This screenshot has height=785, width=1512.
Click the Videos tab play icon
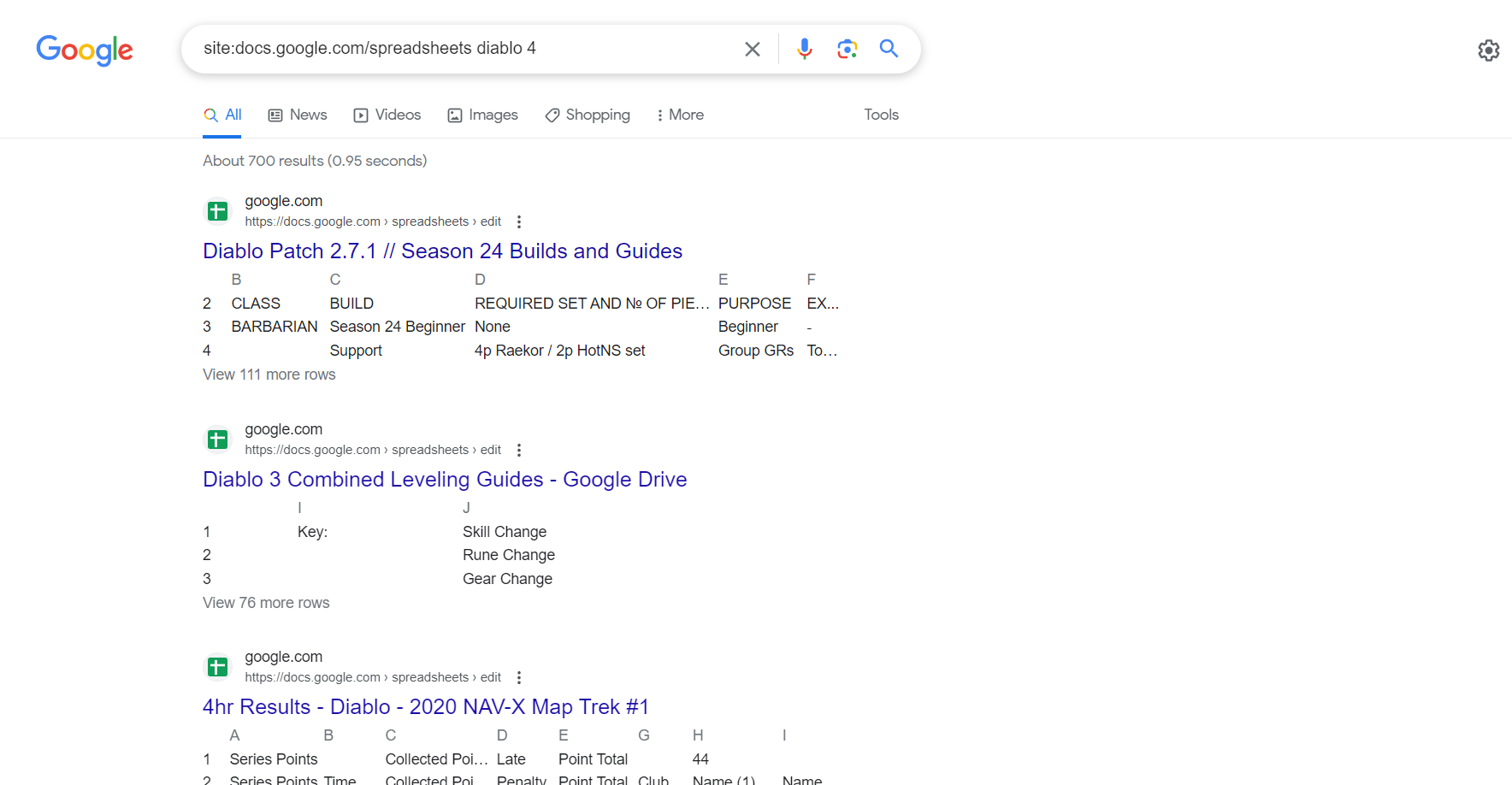[x=361, y=115]
